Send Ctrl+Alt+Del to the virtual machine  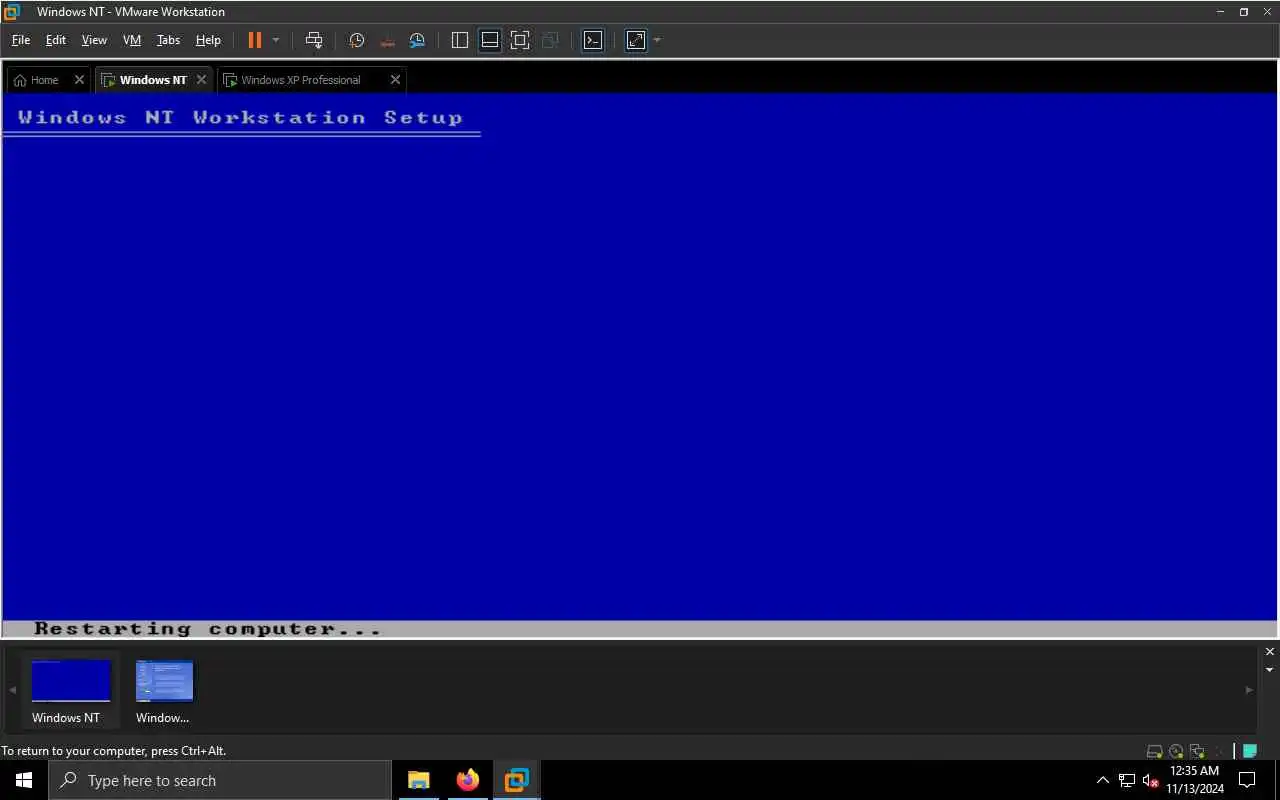pos(314,40)
